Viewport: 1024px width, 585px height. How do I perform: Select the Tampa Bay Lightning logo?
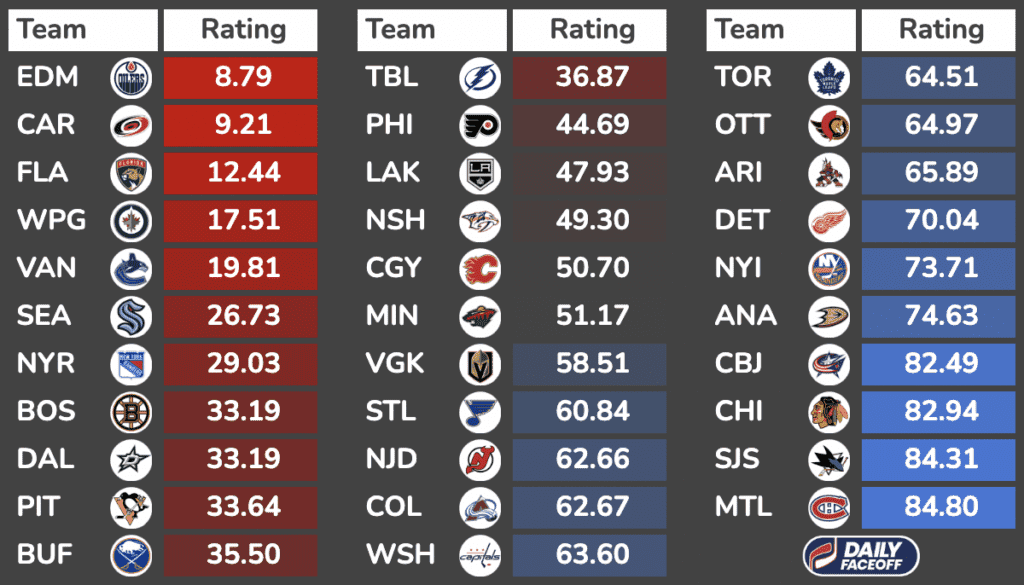coord(480,78)
